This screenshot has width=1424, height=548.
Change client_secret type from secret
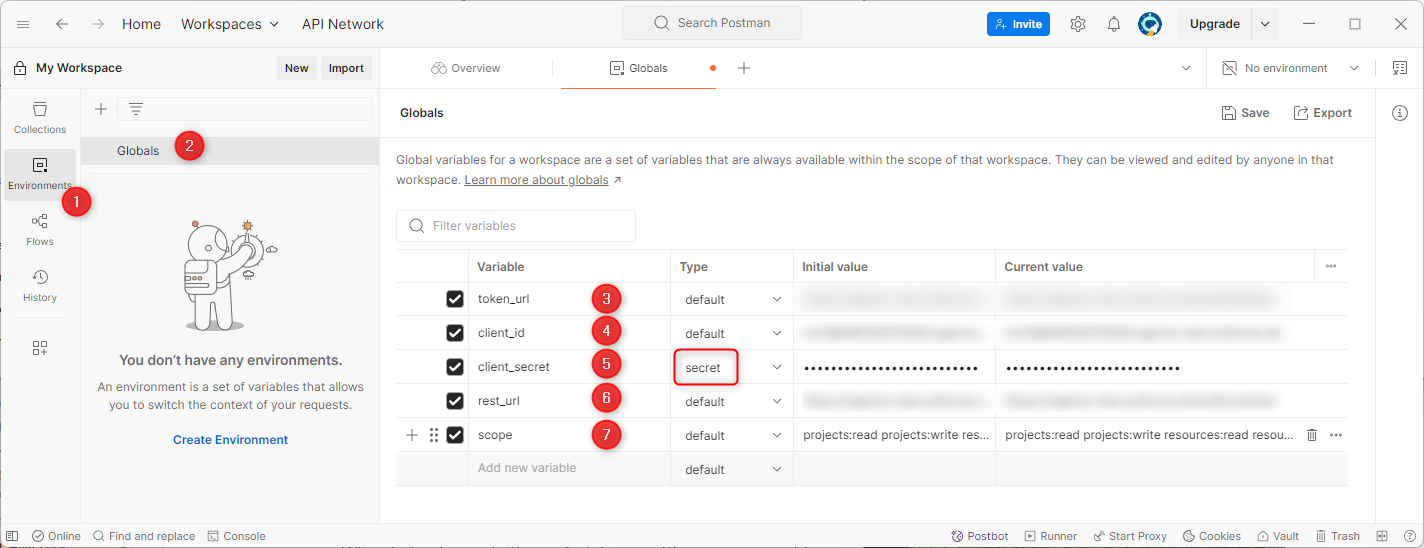point(732,367)
